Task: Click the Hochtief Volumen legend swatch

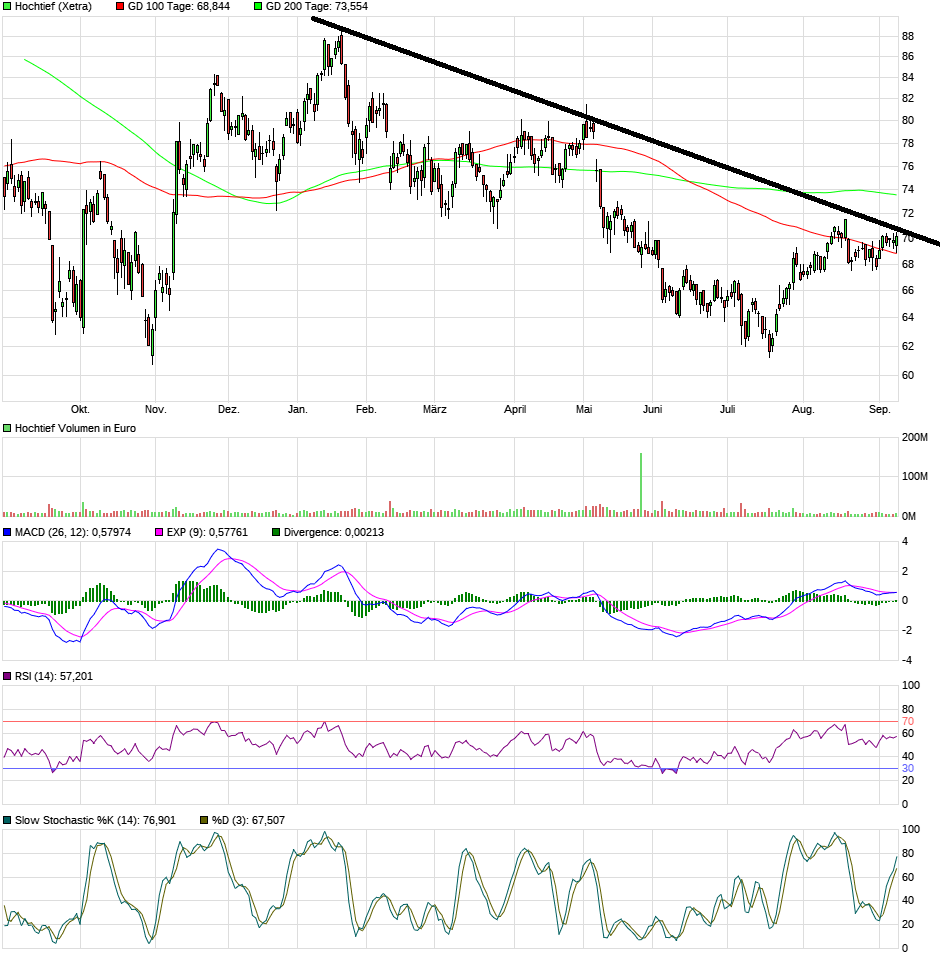Action: click(x=7, y=428)
